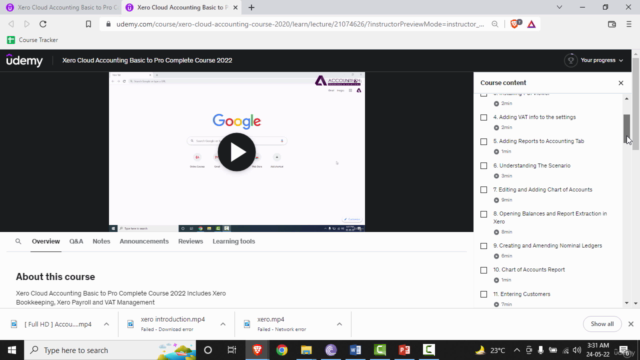Check lecture 11 Entering Customers
This screenshot has width=640, height=360.
pos(484,294)
